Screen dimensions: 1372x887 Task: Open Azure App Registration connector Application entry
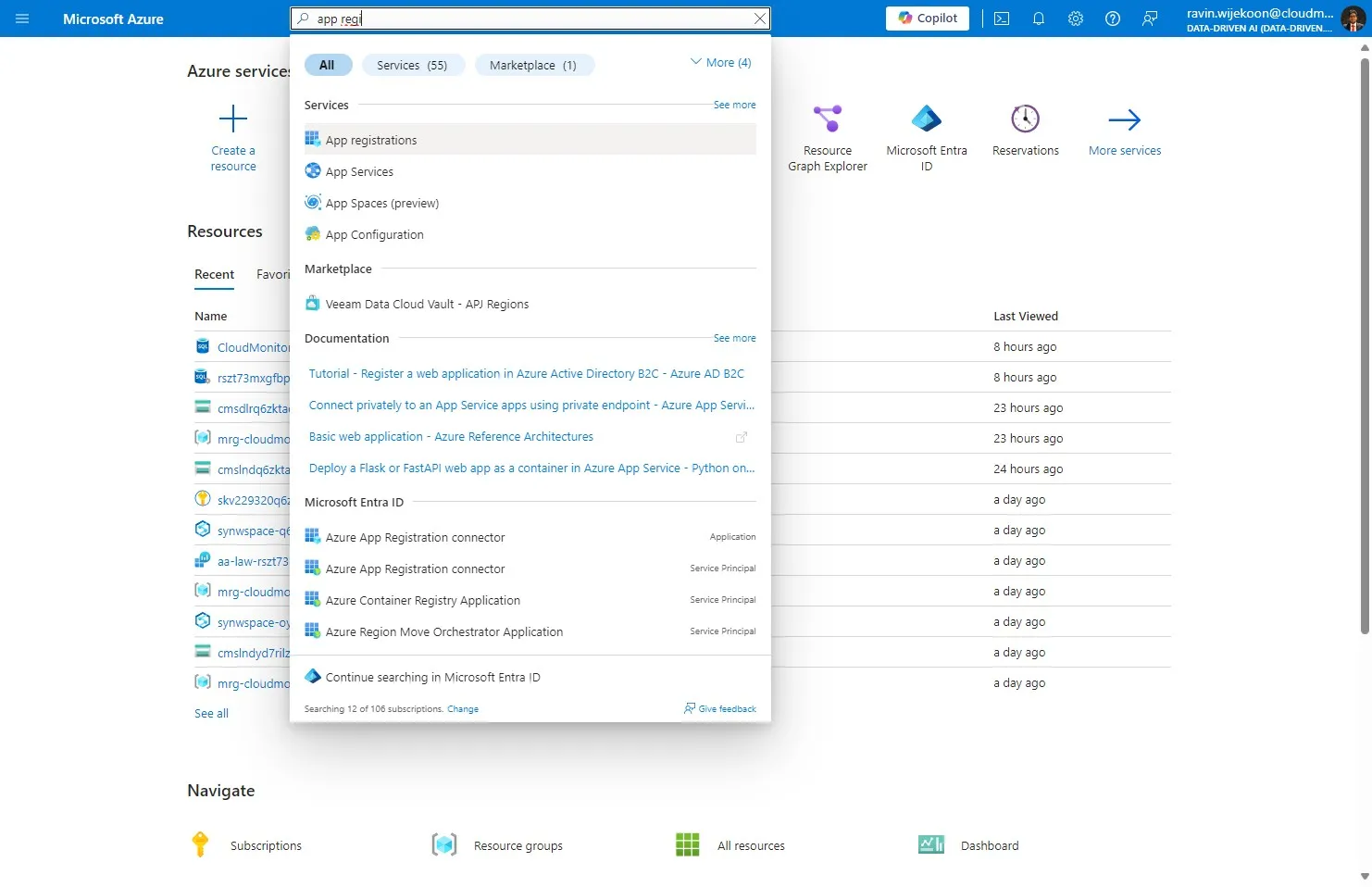click(530, 537)
